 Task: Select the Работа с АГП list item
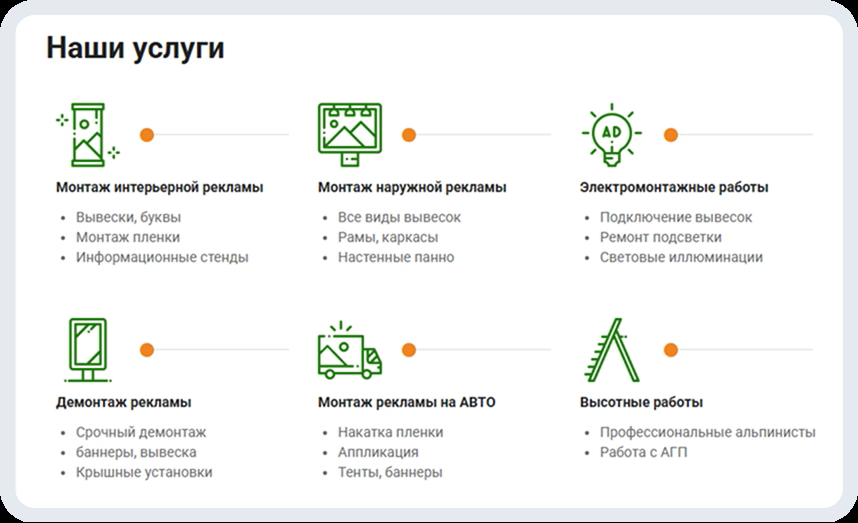644,452
